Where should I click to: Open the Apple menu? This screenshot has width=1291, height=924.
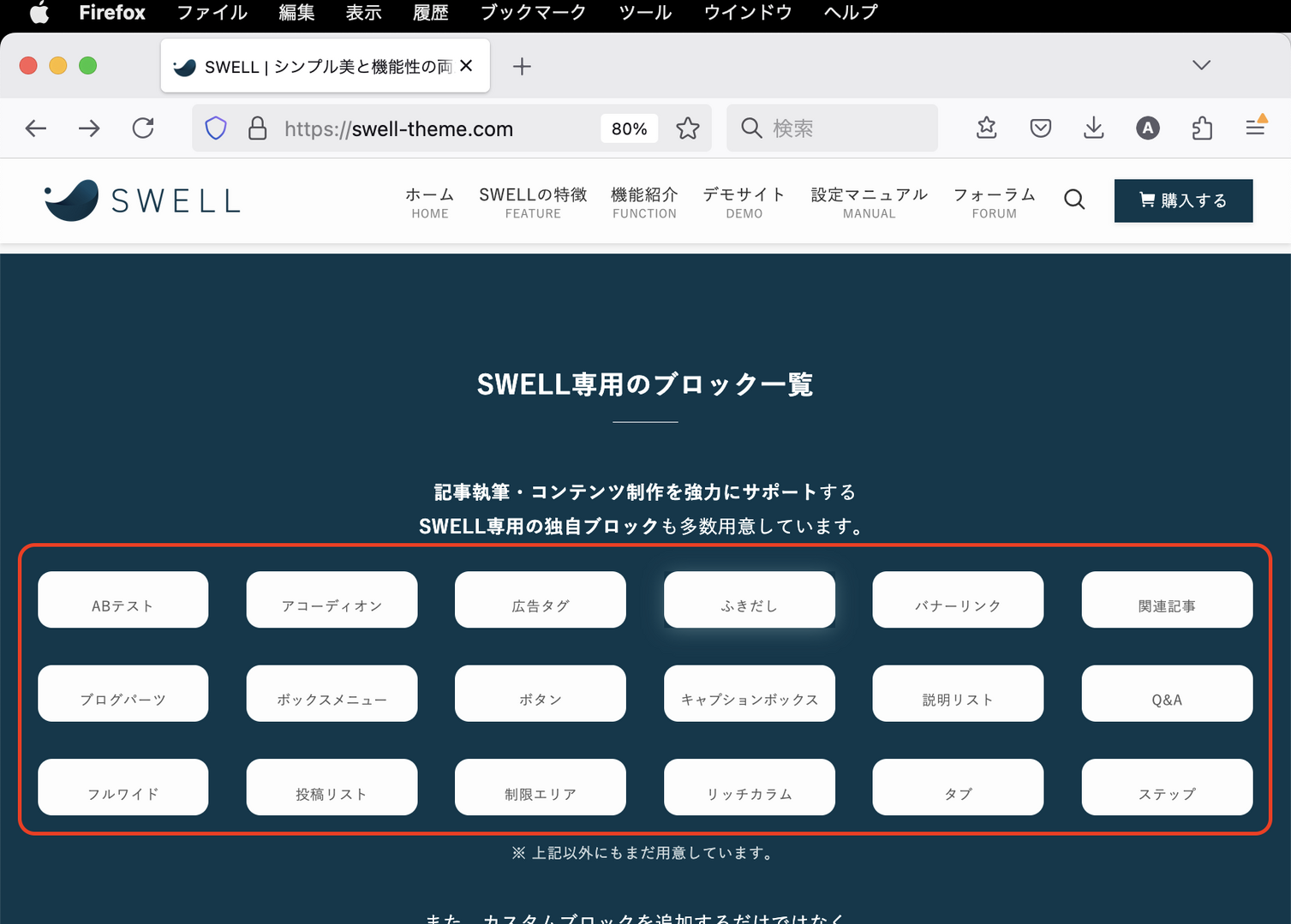[x=39, y=13]
